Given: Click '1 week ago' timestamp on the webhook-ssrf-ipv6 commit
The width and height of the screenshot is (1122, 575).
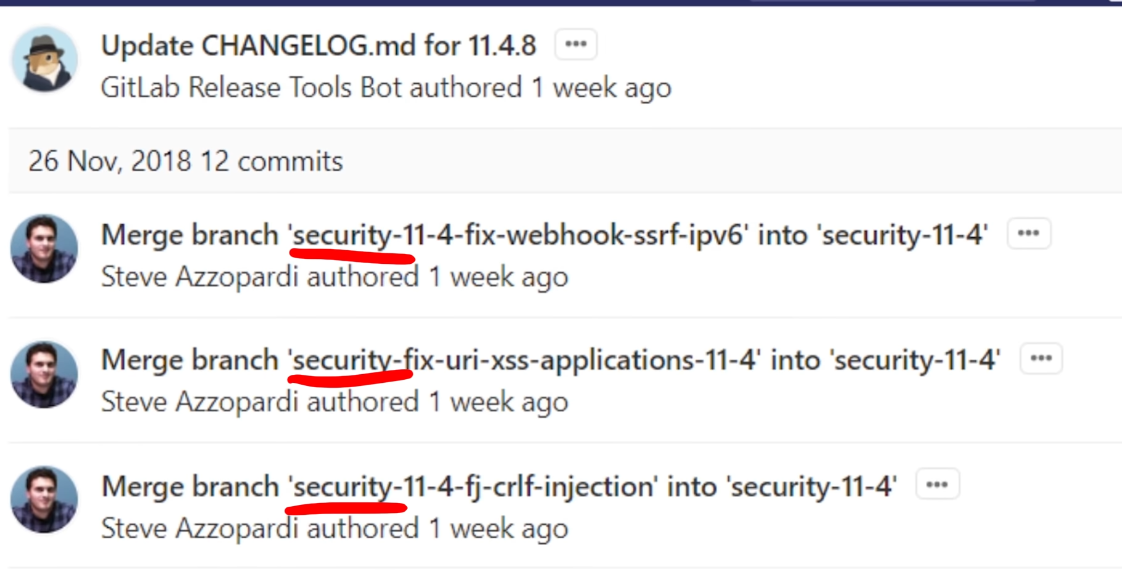Looking at the screenshot, I should pyautogui.click(x=498, y=277).
